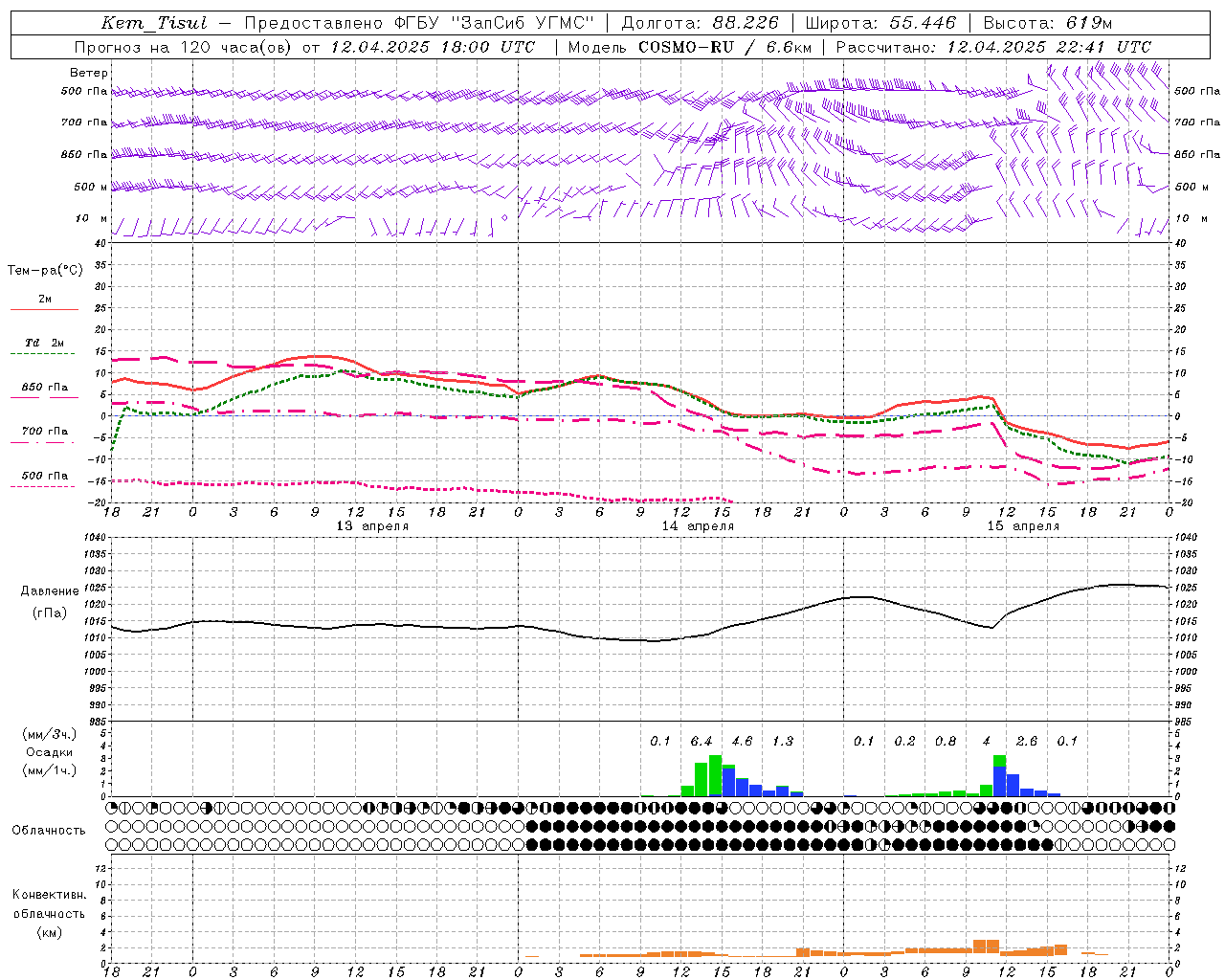Select the "Td 2м" dew point legend entry
Screen dimensions: 1225x980
tap(45, 343)
